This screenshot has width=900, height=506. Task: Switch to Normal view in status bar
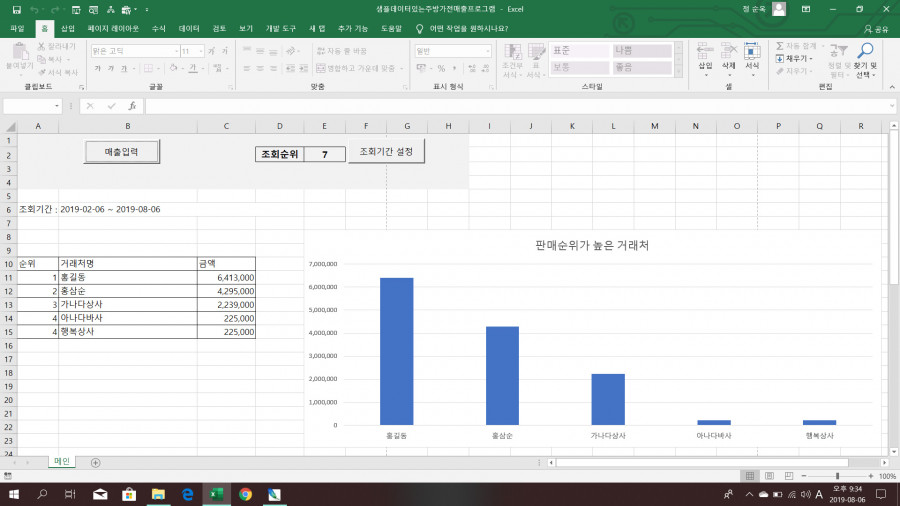click(x=750, y=476)
